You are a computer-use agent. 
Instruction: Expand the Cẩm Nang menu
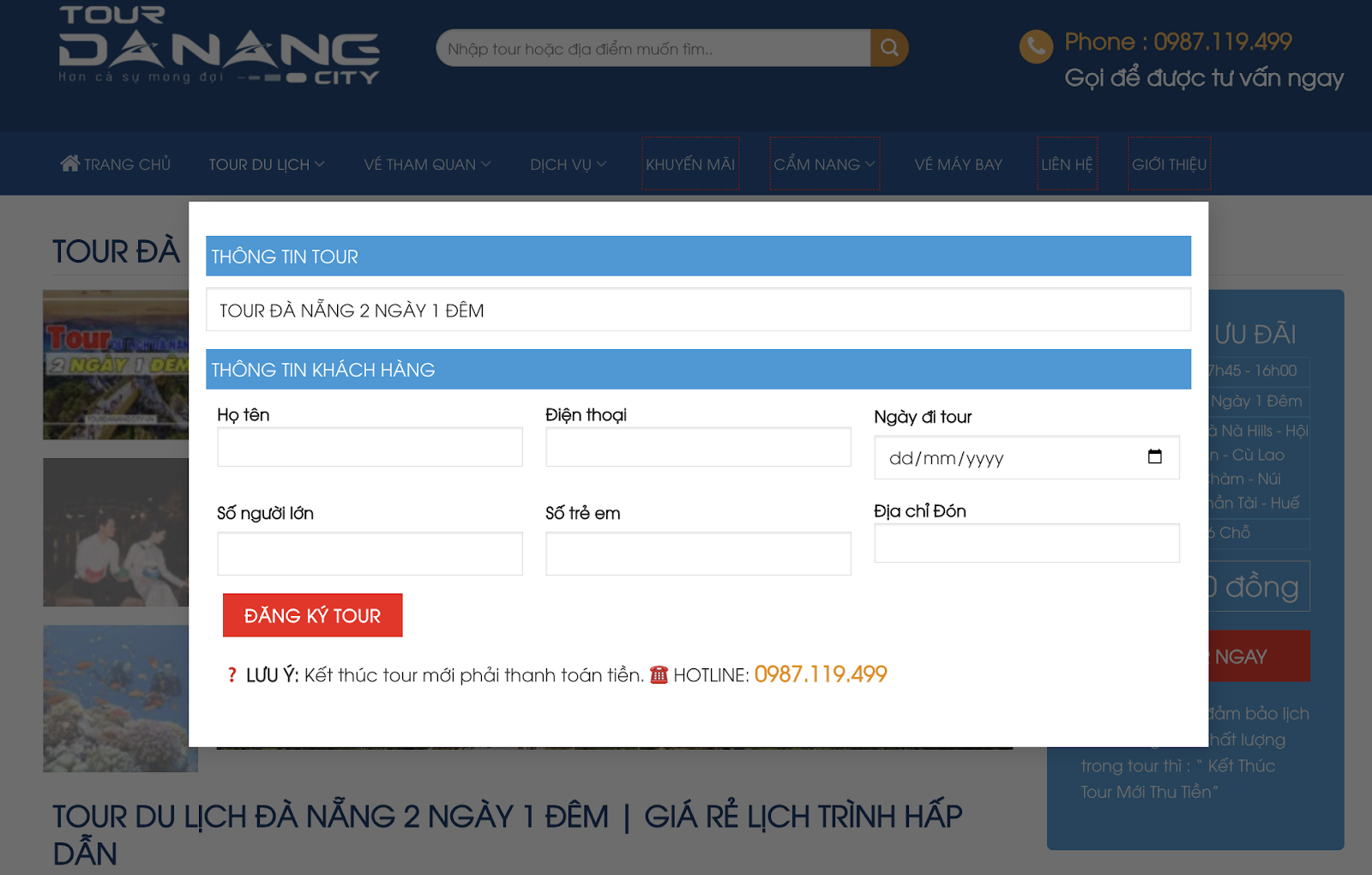(x=824, y=164)
